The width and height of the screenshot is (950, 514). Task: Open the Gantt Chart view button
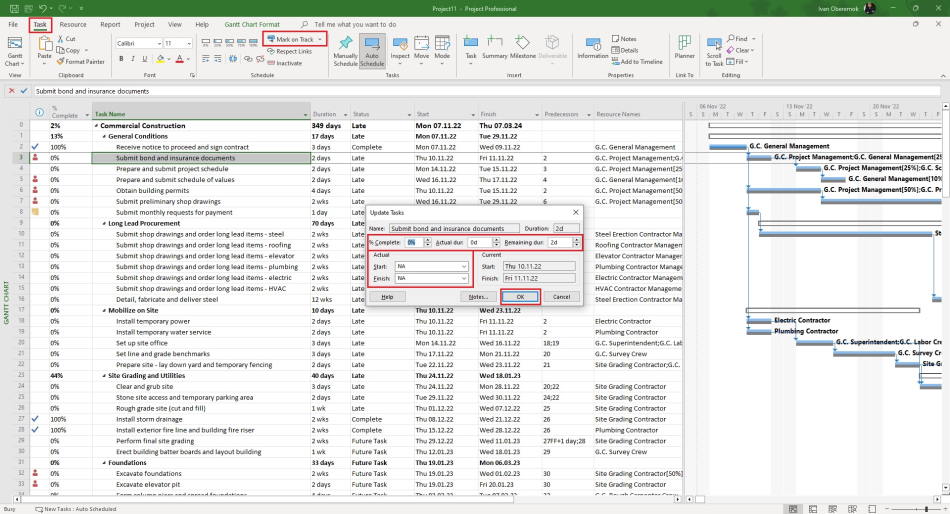coord(15,50)
